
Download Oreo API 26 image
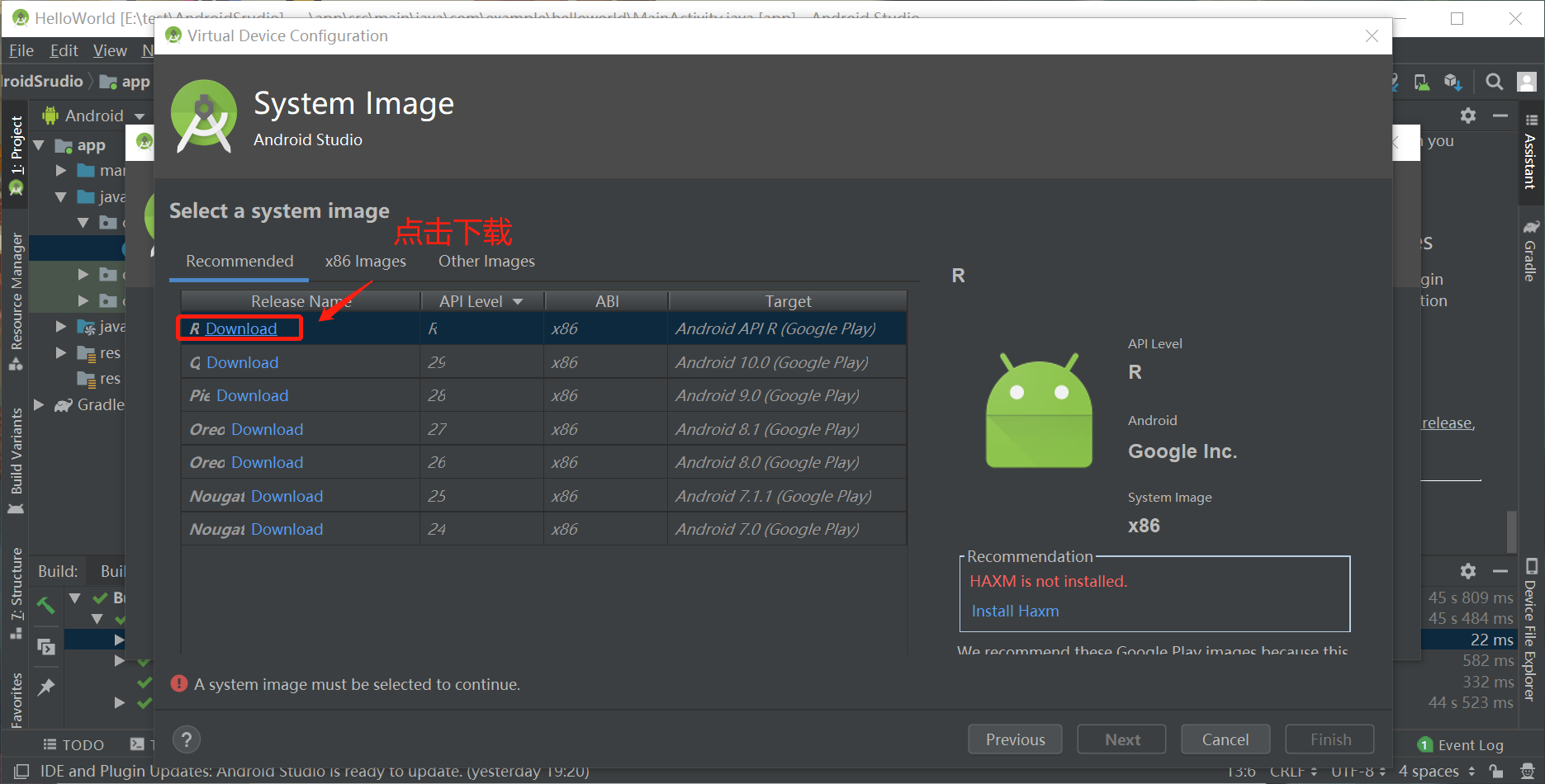coord(267,462)
